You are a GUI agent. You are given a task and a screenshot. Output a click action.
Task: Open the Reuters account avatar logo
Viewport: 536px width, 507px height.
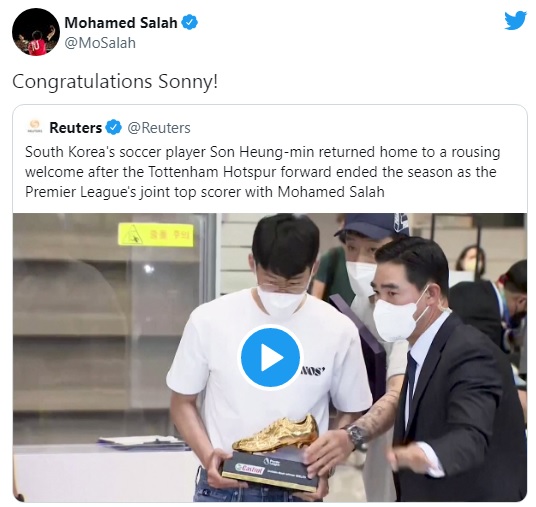click(x=35, y=127)
